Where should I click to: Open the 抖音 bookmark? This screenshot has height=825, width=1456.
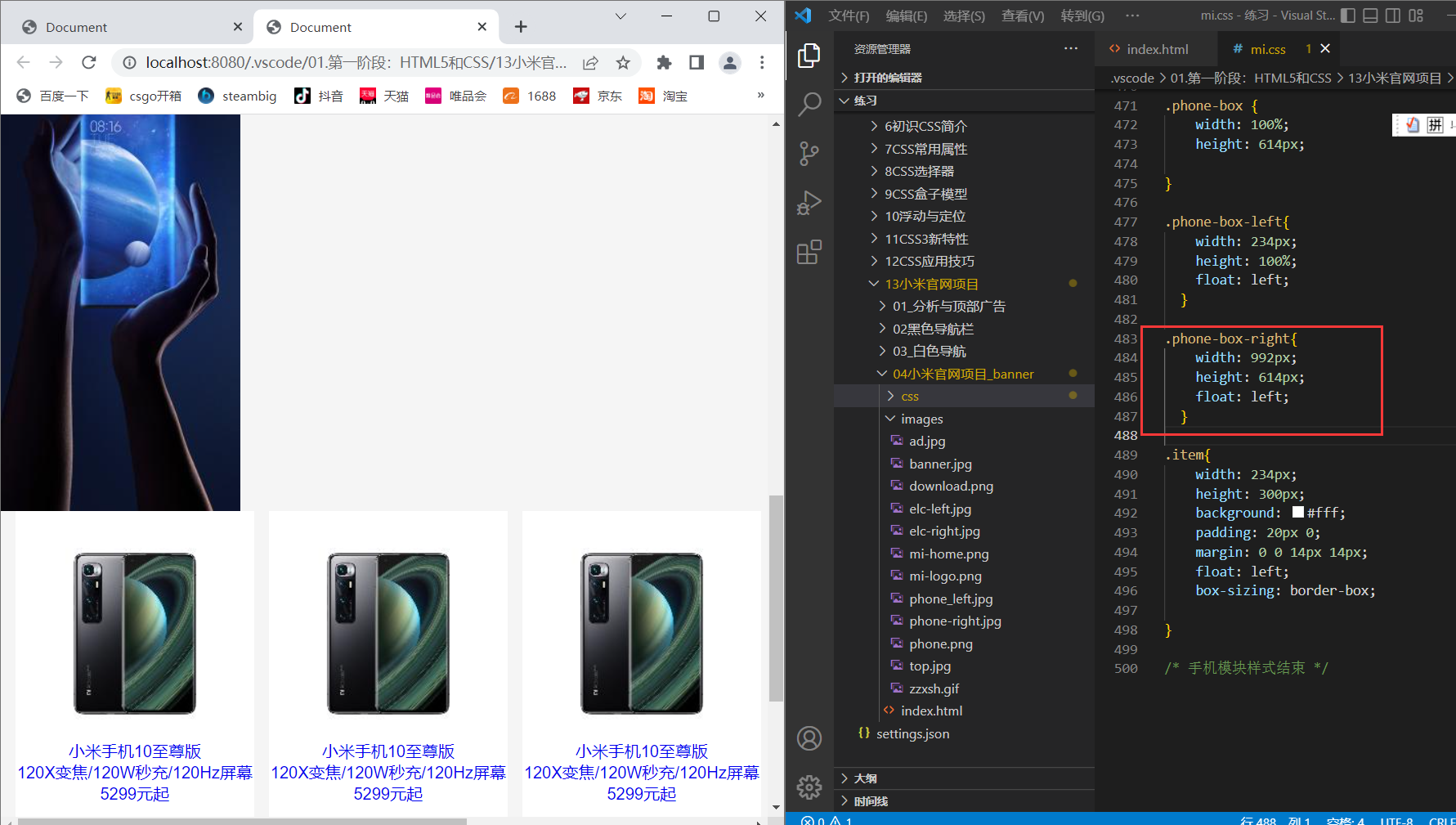(319, 96)
